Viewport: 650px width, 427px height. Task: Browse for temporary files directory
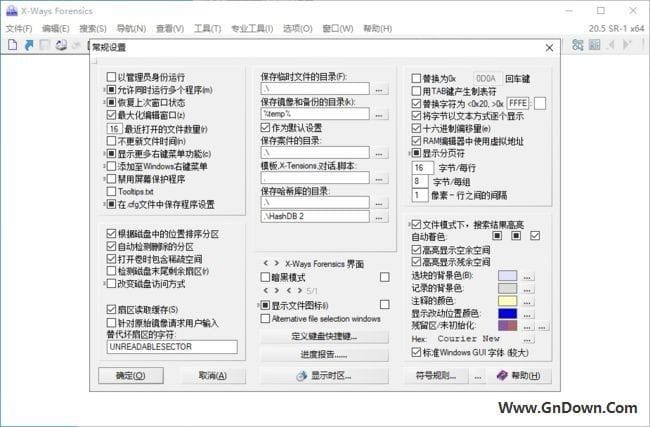(379, 89)
